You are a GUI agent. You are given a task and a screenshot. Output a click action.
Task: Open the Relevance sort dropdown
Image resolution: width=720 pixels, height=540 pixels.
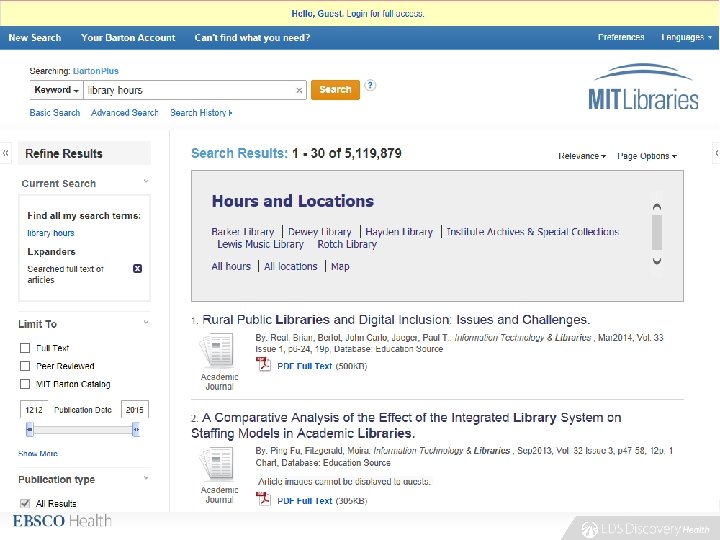(x=582, y=156)
